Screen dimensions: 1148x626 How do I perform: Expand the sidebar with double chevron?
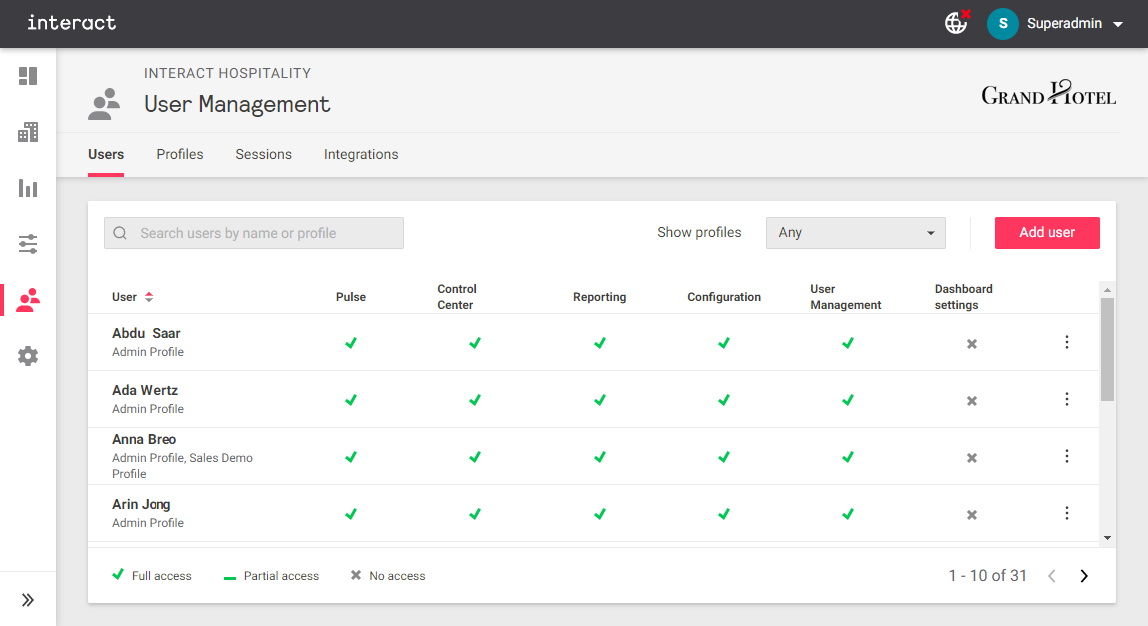28,600
